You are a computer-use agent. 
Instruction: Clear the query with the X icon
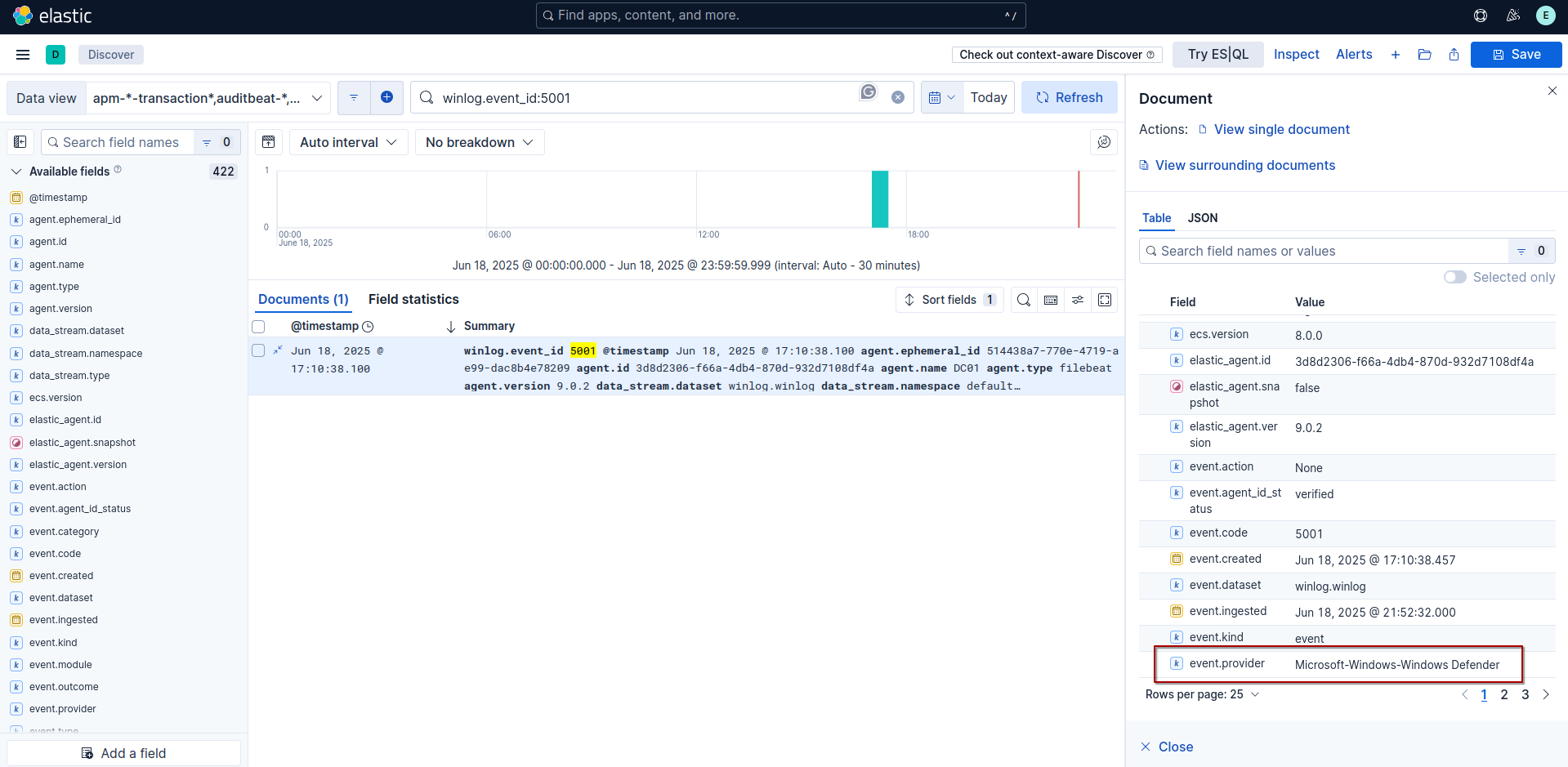click(897, 97)
